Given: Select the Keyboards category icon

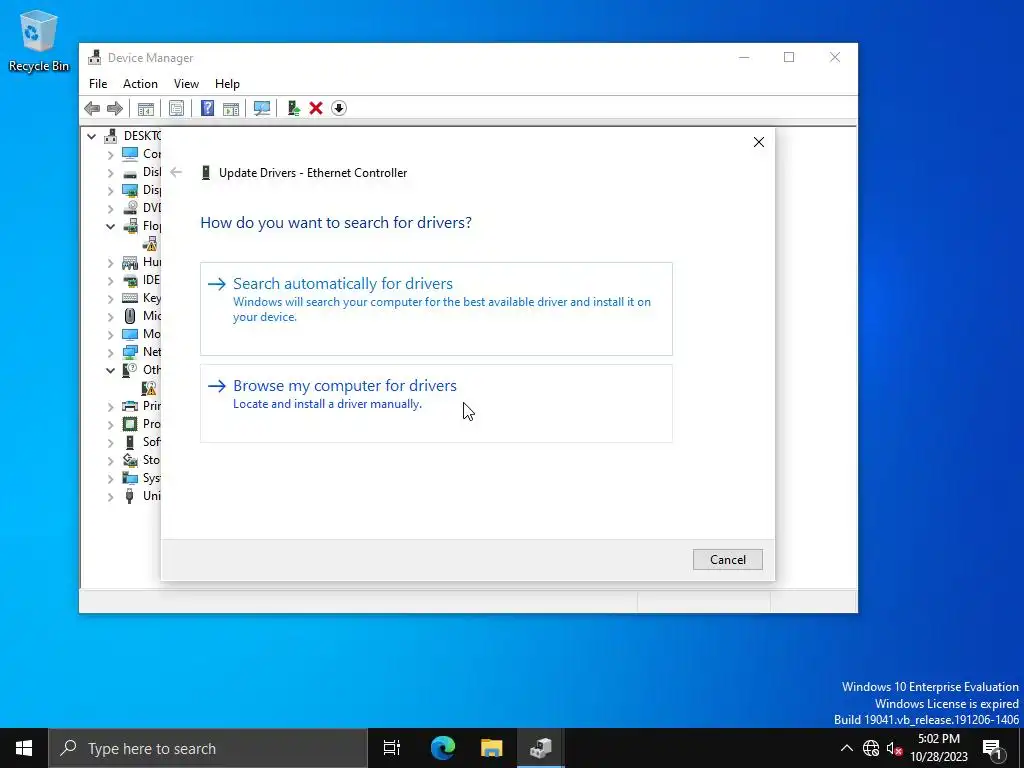Looking at the screenshot, I should 130,298.
